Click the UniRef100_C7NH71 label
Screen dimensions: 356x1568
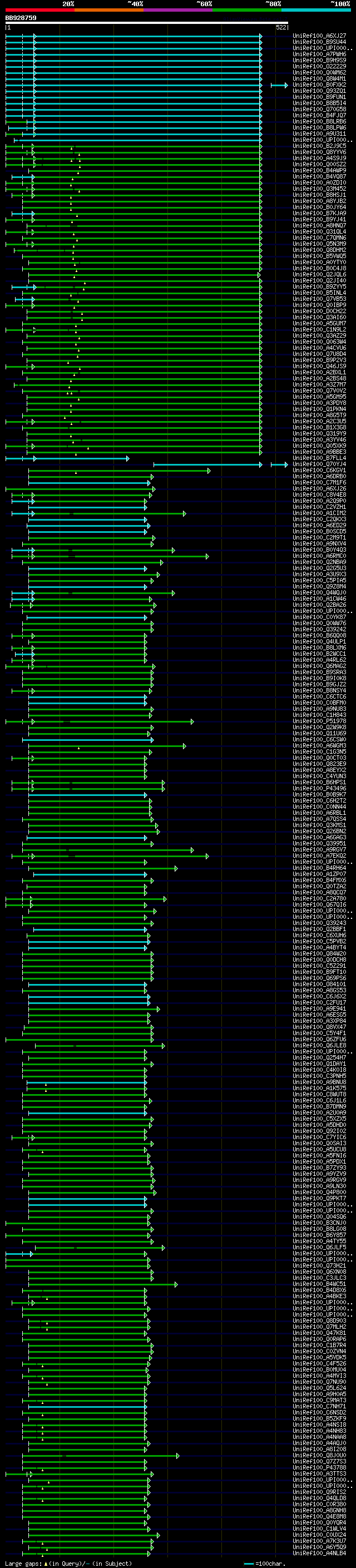tap(319, 1407)
